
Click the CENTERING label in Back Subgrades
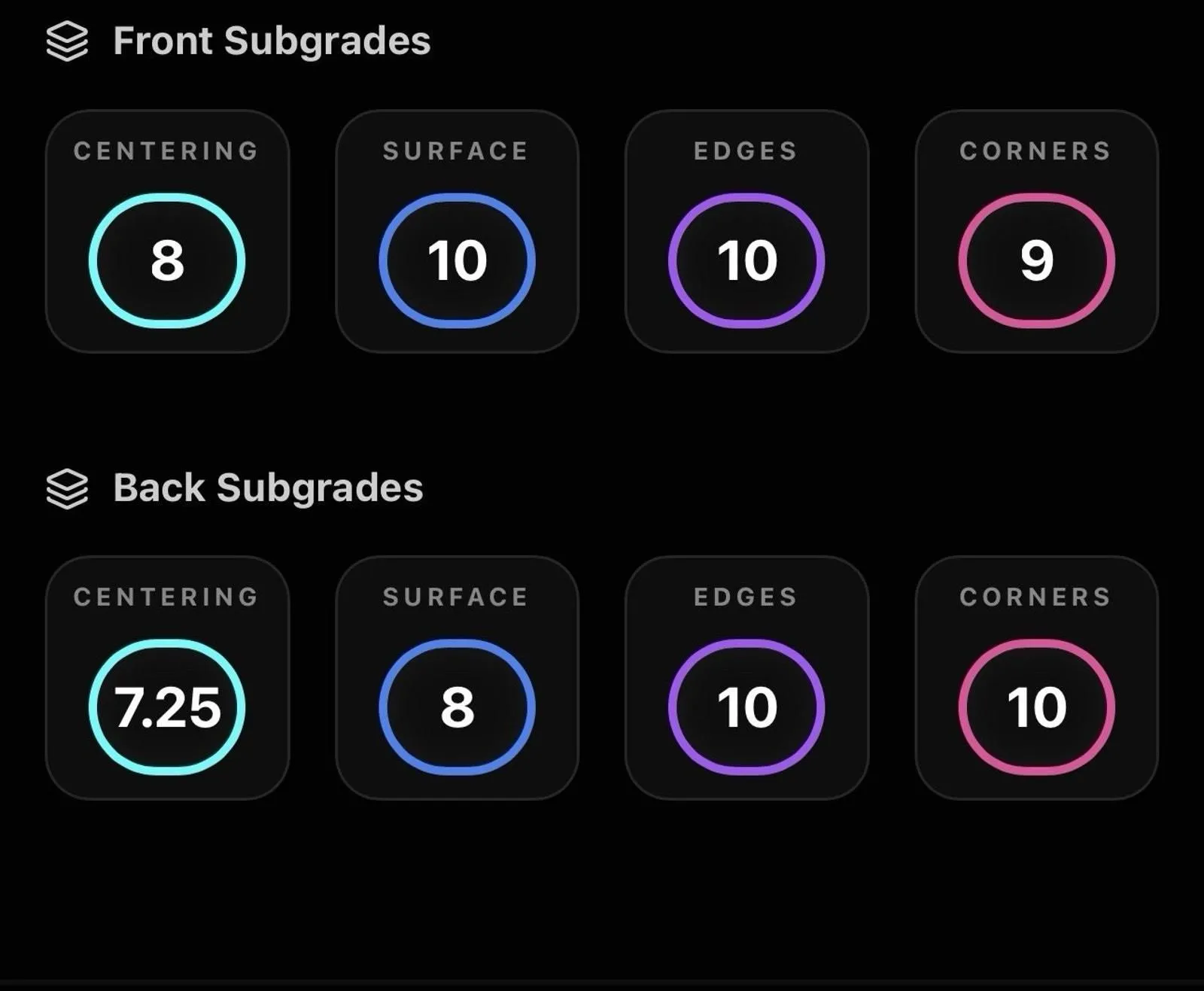pyautogui.click(x=166, y=597)
